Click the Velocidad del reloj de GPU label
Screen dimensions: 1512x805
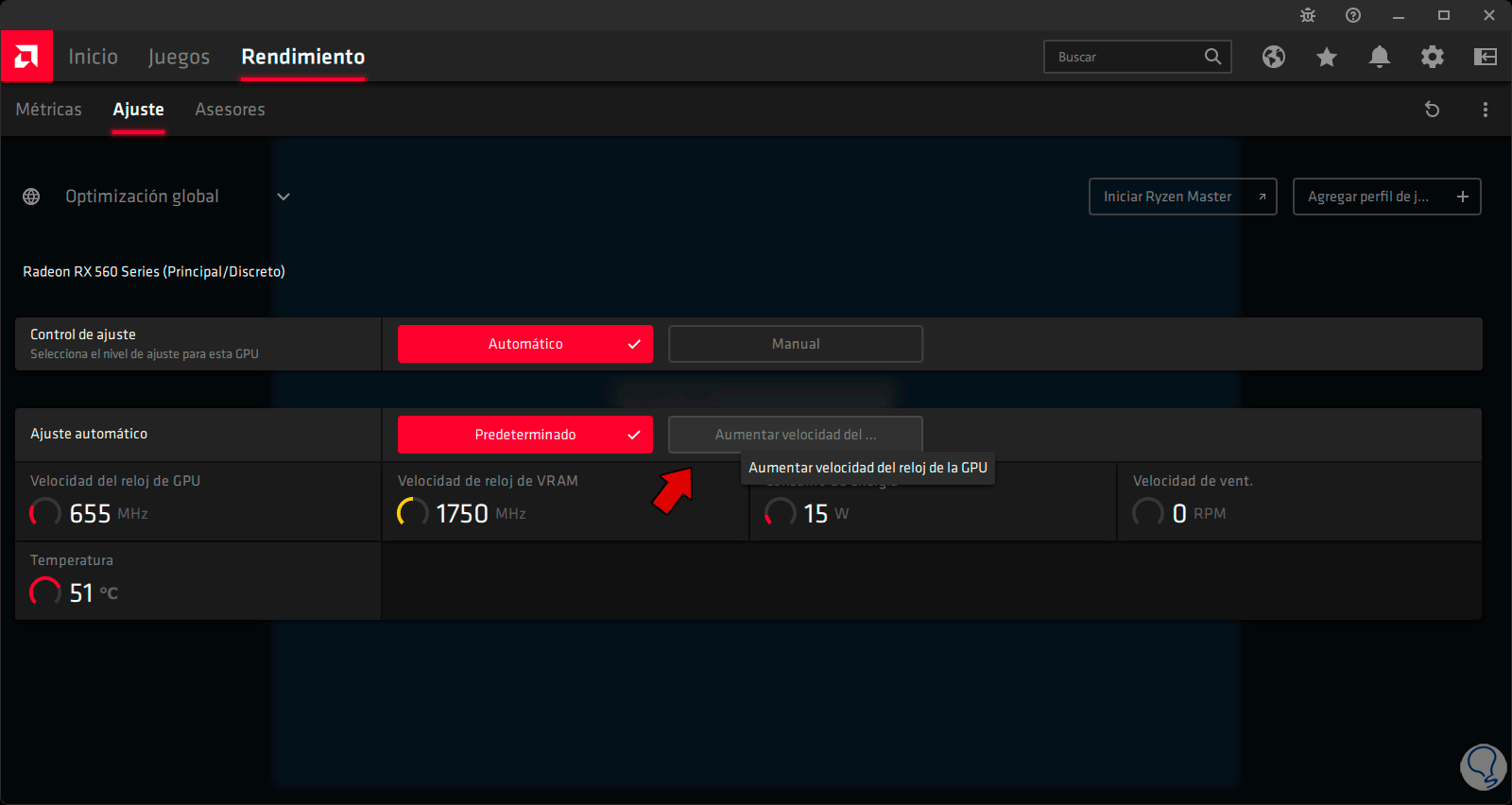pyautogui.click(x=115, y=481)
